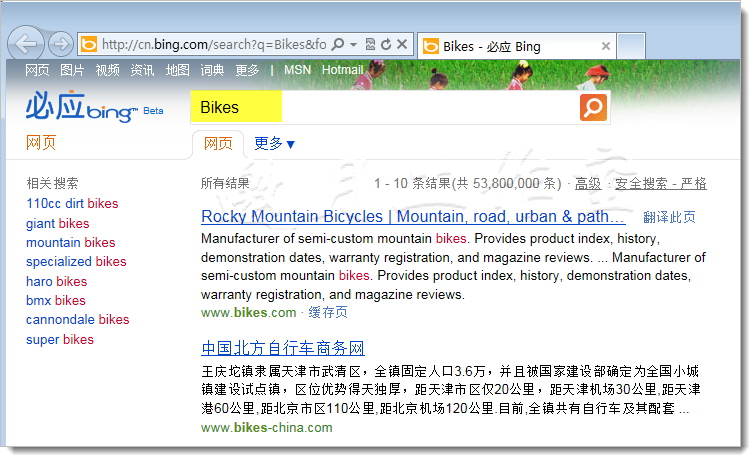Open the MSN link in the top bar
Viewport: 756px width, 462px height.
(297, 70)
